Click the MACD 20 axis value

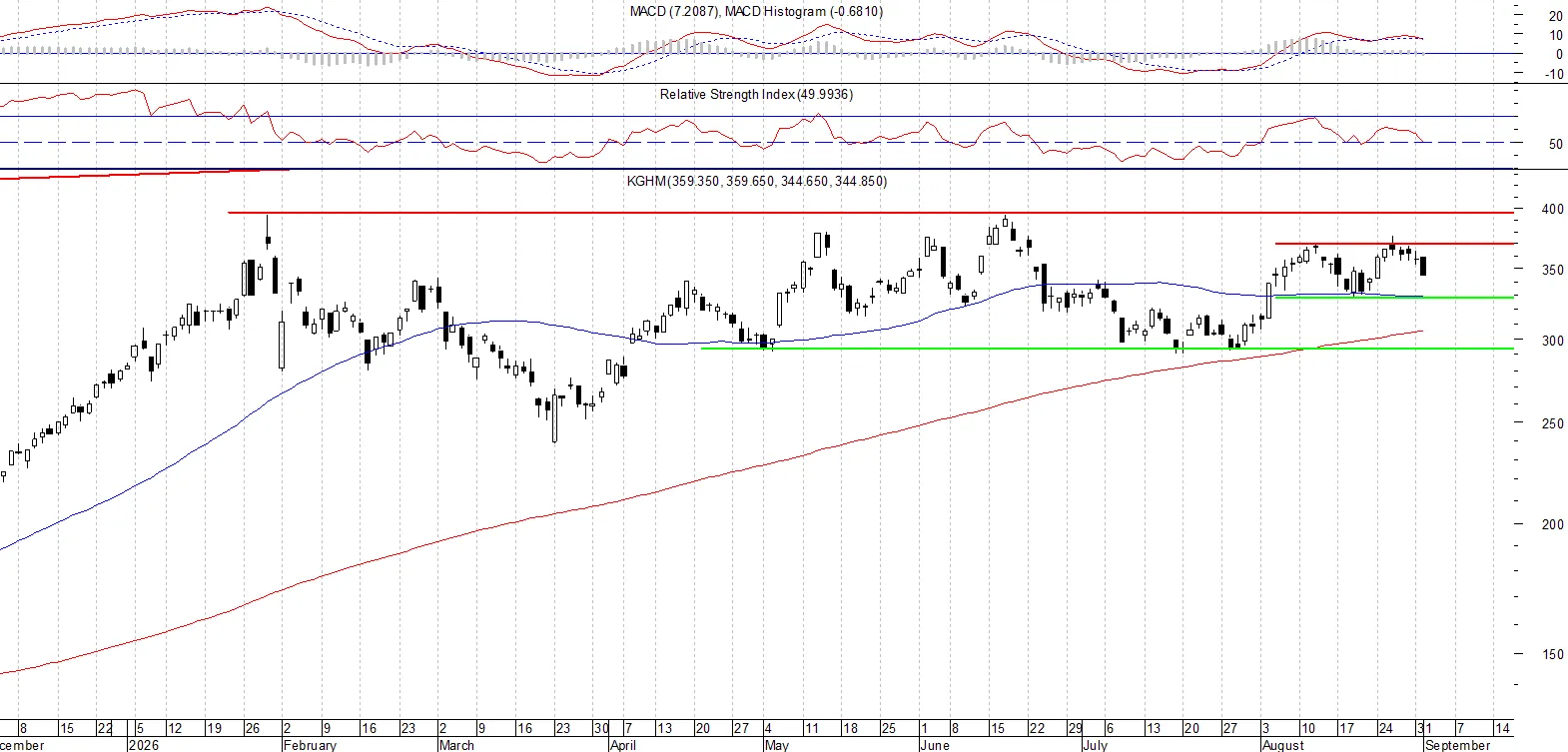point(1556,16)
